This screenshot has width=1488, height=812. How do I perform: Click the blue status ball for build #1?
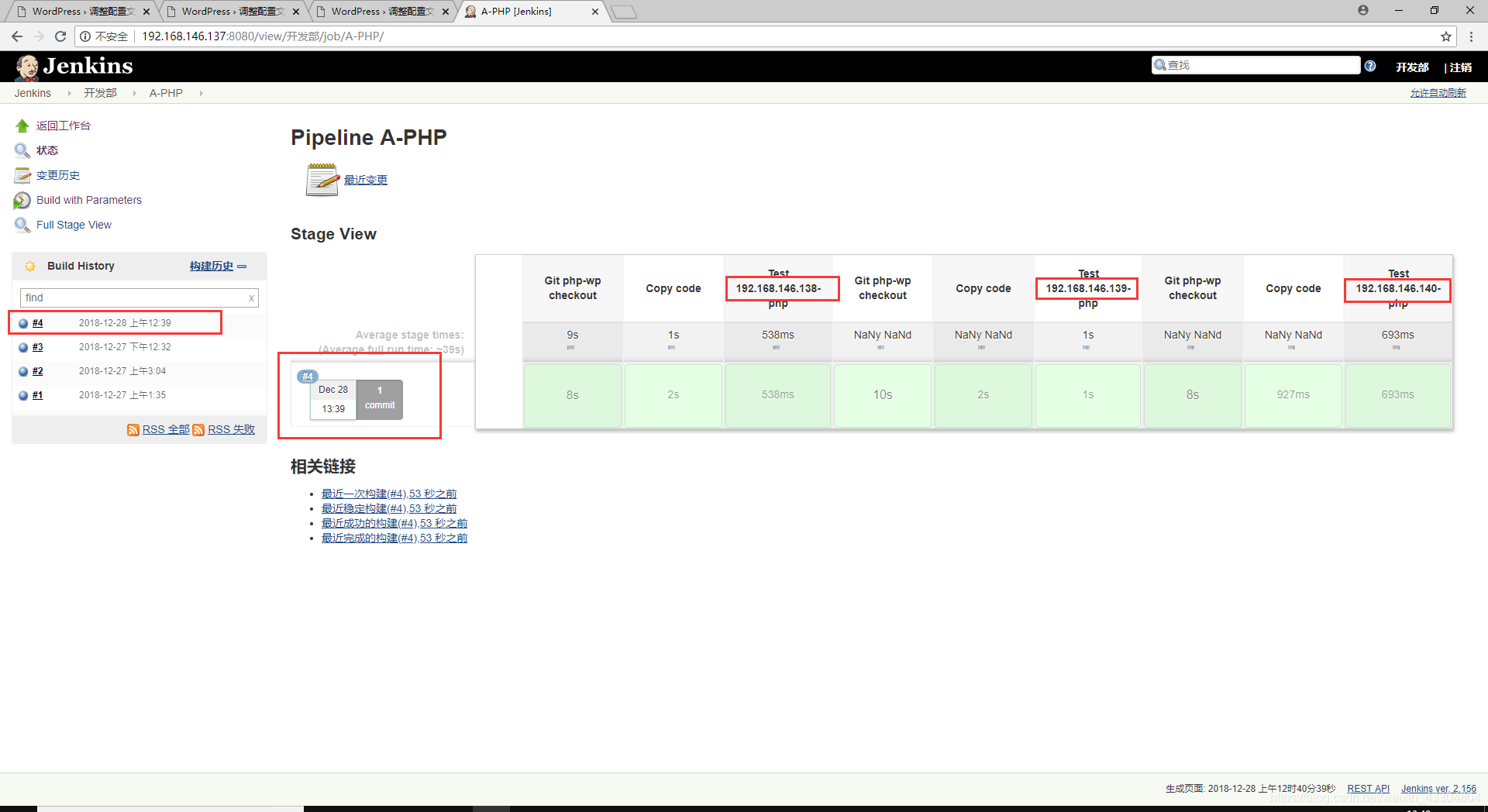coord(23,395)
